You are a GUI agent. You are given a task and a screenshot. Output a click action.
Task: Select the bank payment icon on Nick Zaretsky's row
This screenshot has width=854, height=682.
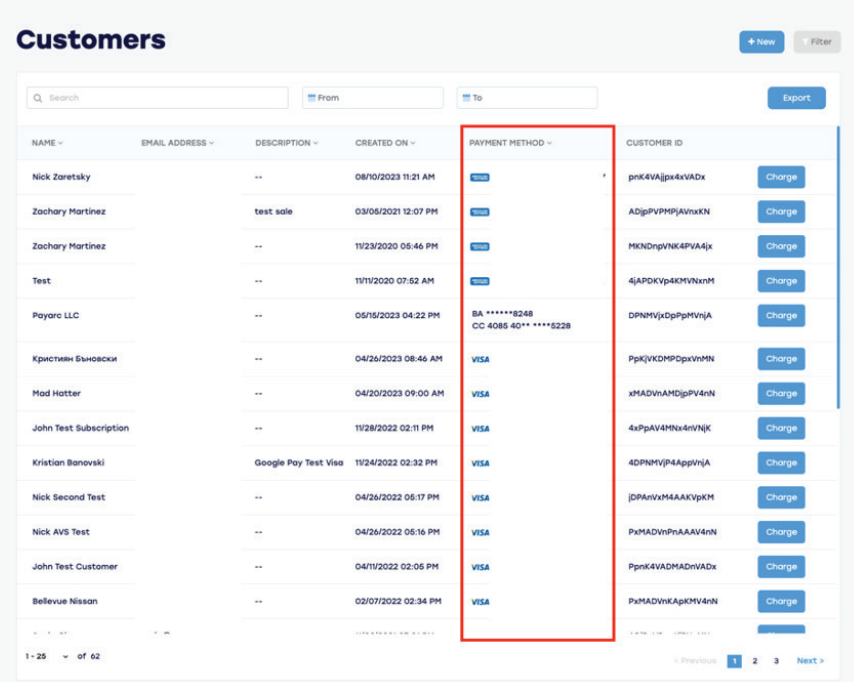point(479,176)
